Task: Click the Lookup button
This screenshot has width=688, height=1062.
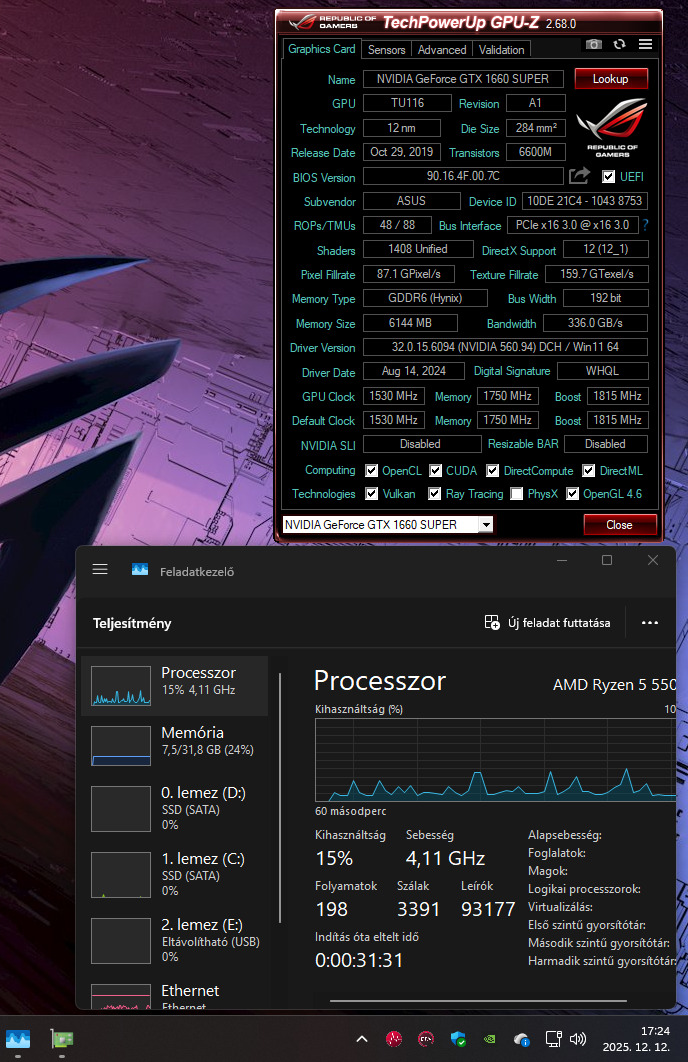Action: (x=611, y=79)
